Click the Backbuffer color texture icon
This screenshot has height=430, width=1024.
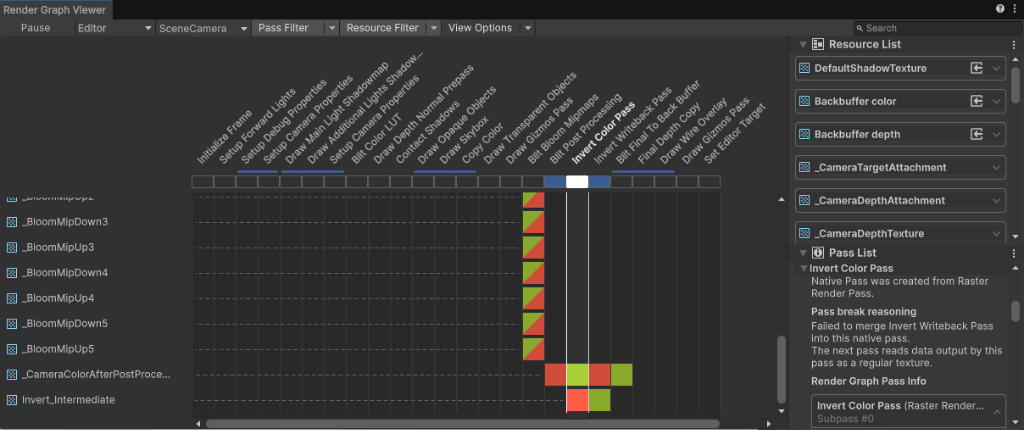pos(805,101)
